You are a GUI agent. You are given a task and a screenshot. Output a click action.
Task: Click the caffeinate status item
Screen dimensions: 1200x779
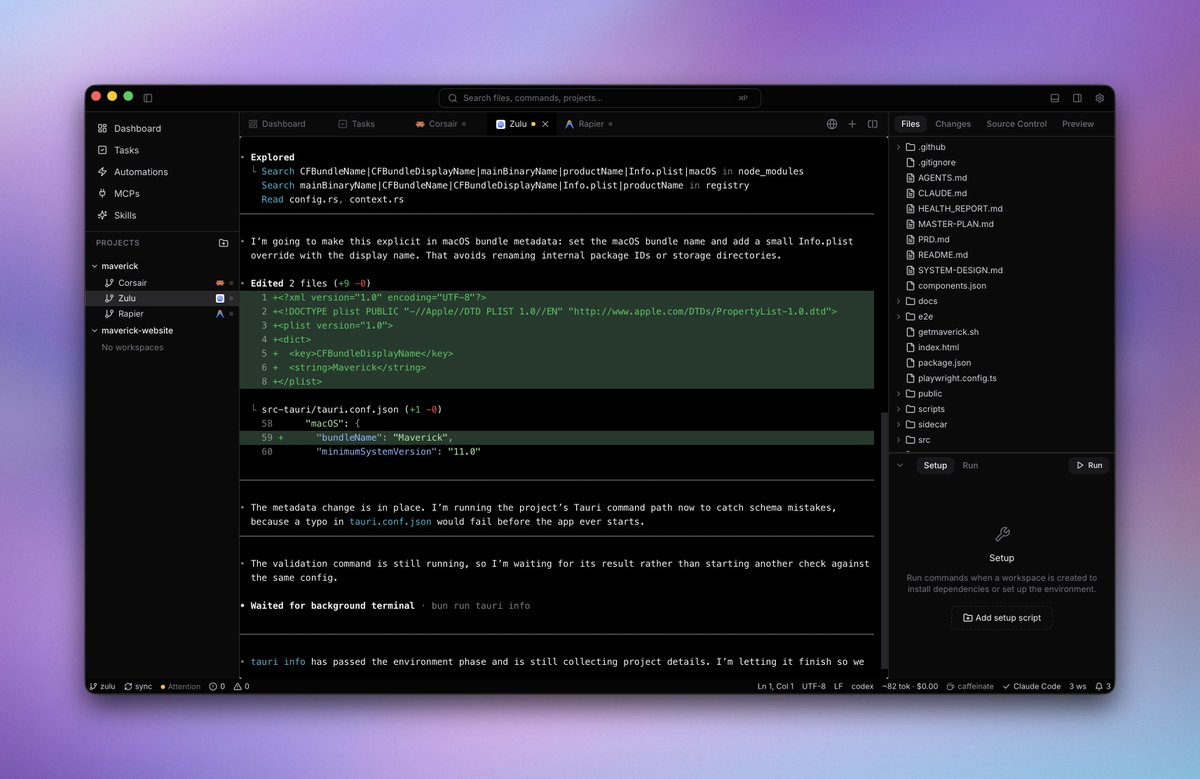(x=970, y=687)
